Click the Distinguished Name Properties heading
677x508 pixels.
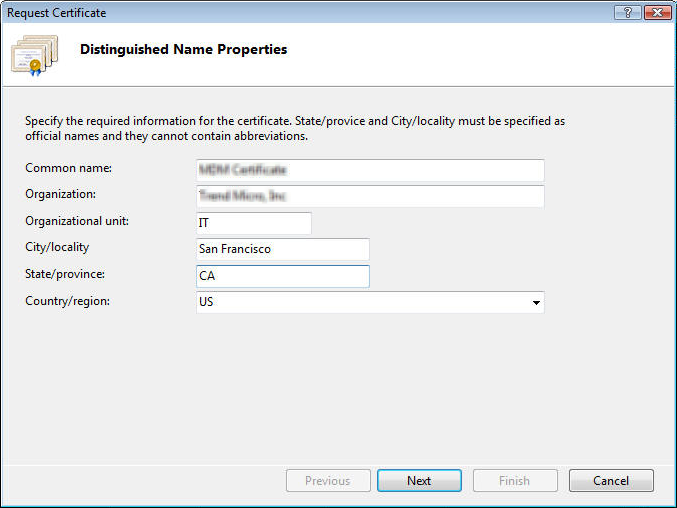(x=183, y=49)
